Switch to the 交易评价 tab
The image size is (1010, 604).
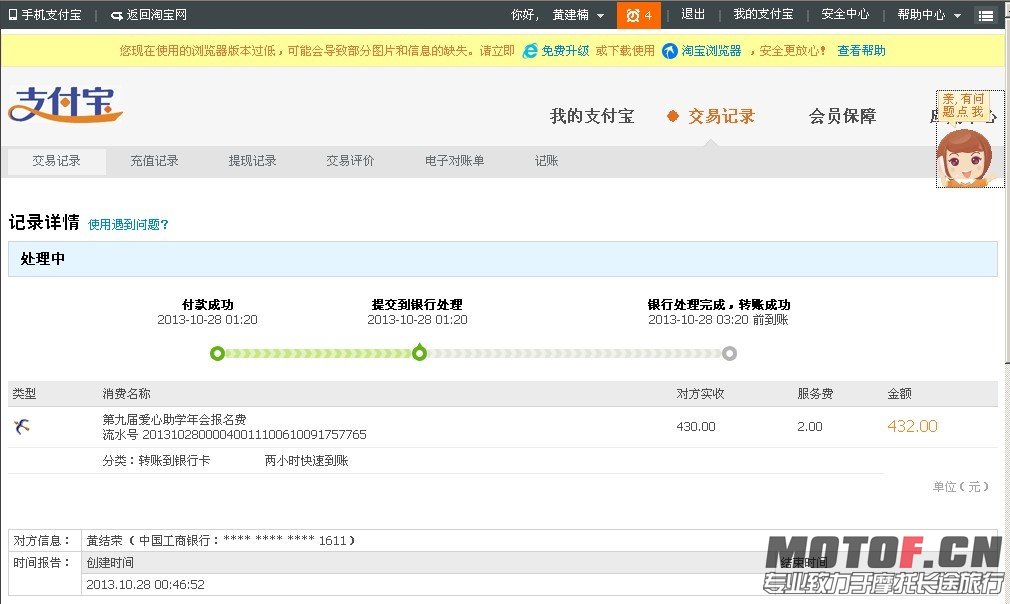350,161
